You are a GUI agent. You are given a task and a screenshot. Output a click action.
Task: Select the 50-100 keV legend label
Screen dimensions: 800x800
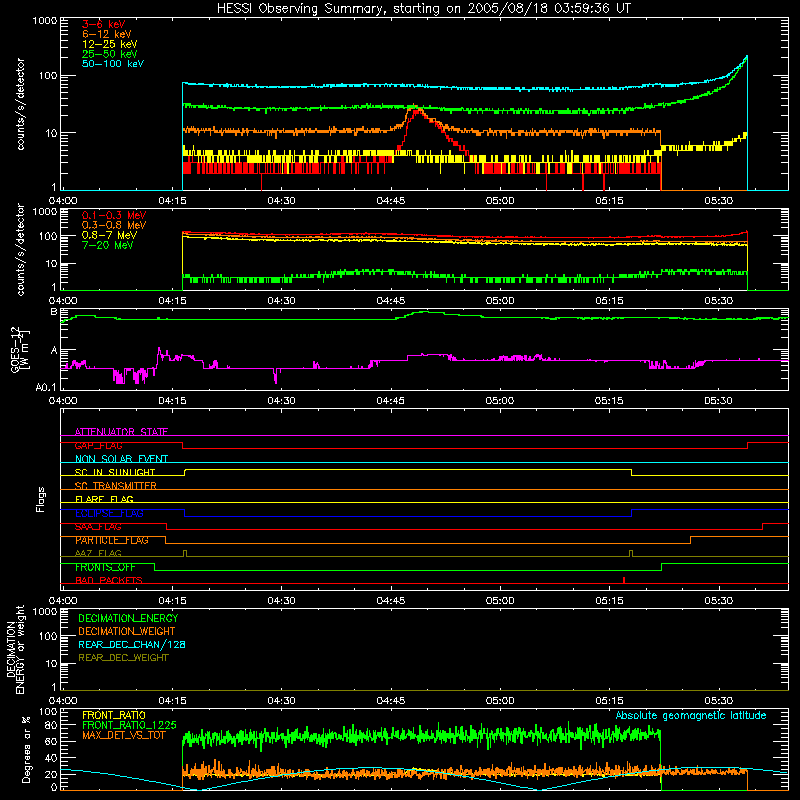(x=113, y=64)
